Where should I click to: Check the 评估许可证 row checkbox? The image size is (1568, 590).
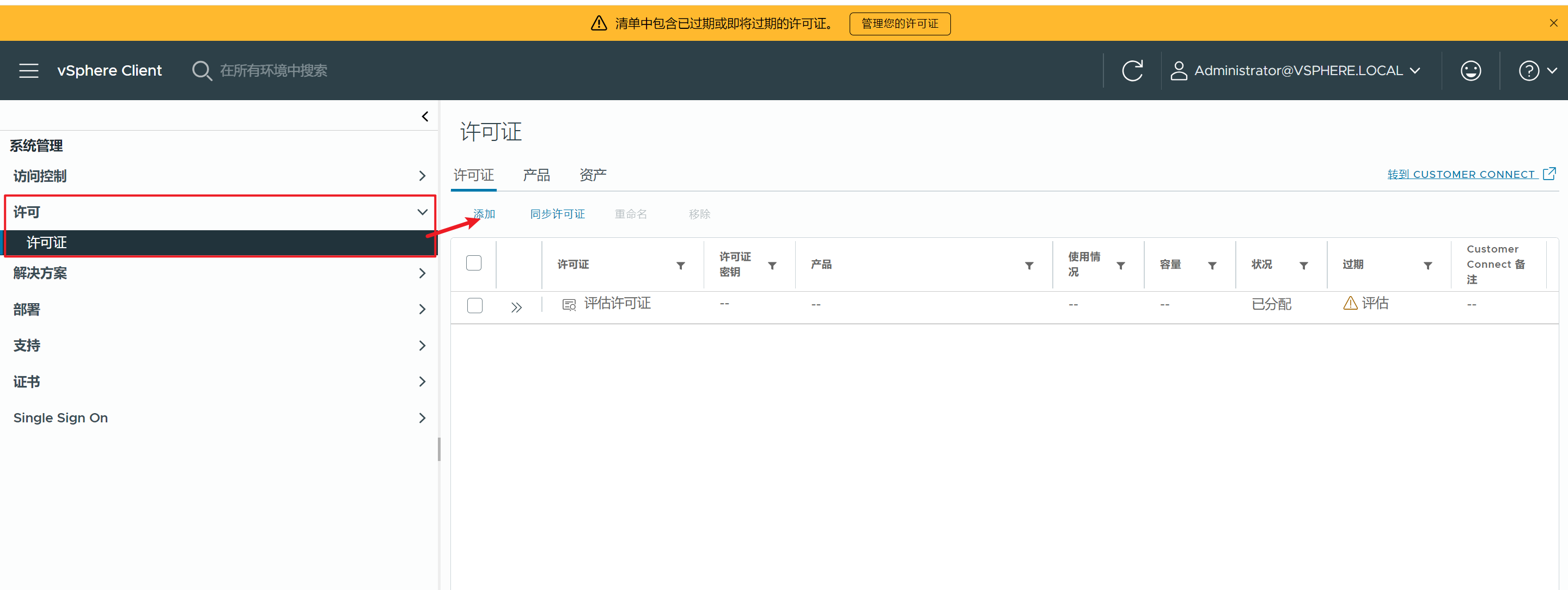[475, 305]
